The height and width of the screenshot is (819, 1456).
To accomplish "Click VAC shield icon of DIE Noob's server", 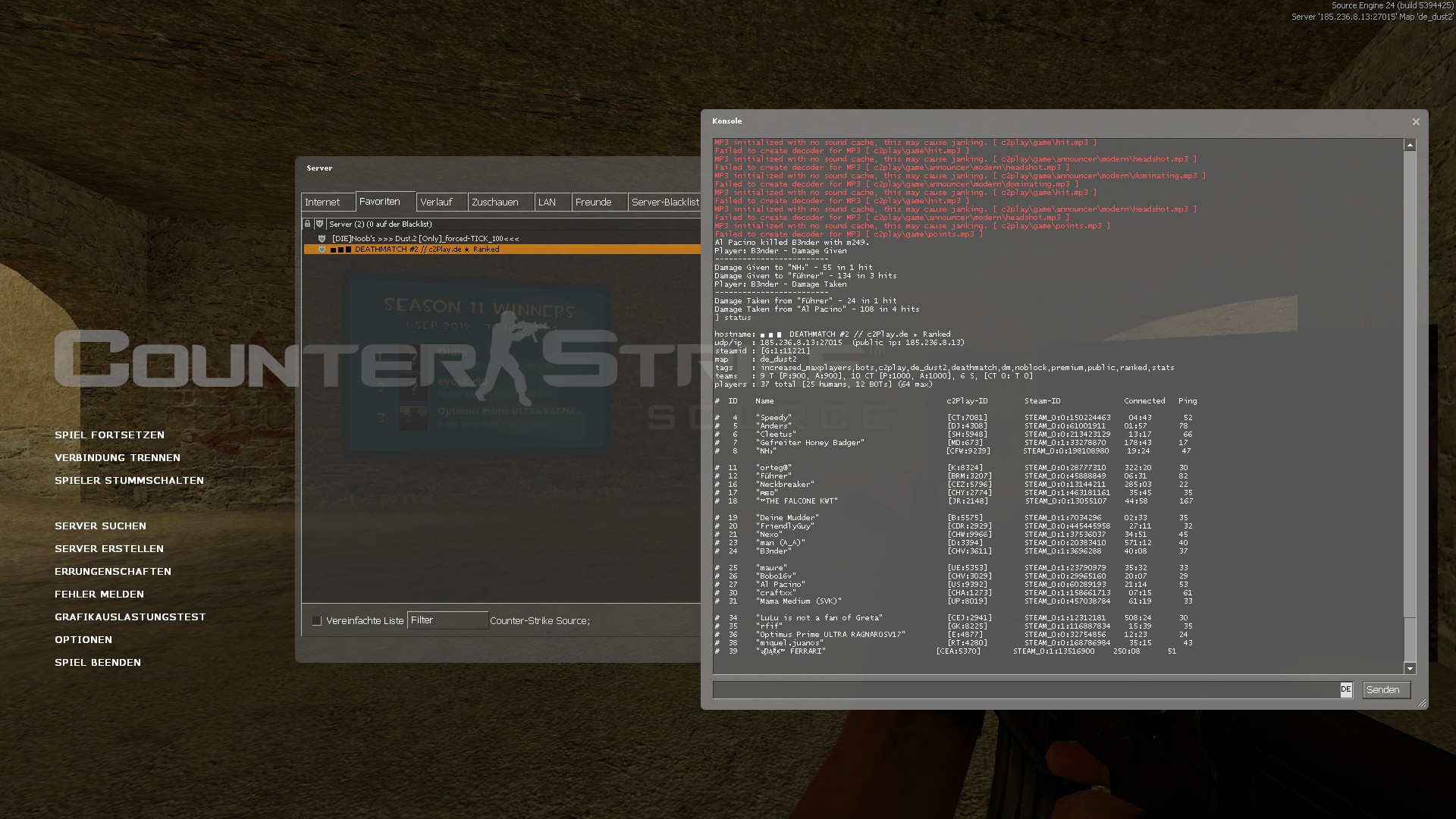I will coord(322,239).
